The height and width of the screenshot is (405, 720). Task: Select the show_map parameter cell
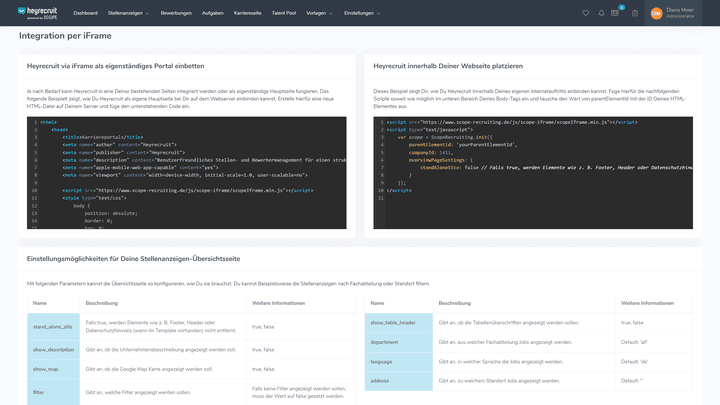tap(53, 369)
